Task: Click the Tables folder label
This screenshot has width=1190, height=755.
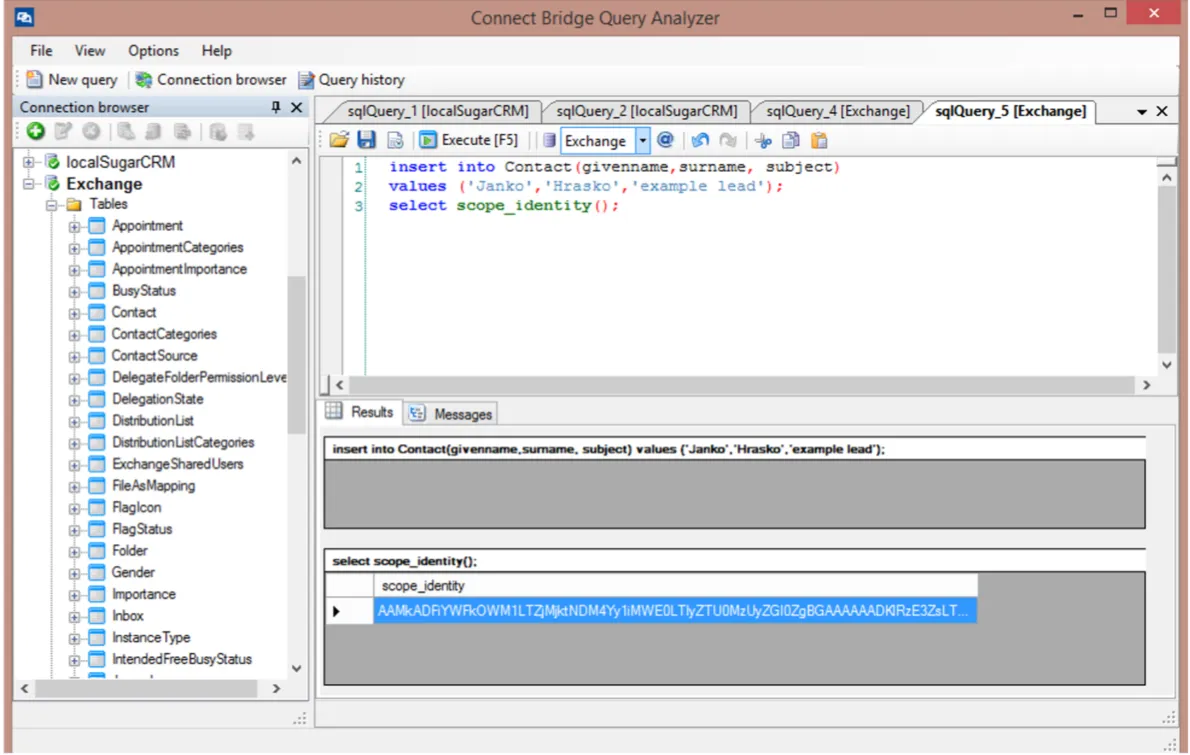Action: pos(108,204)
